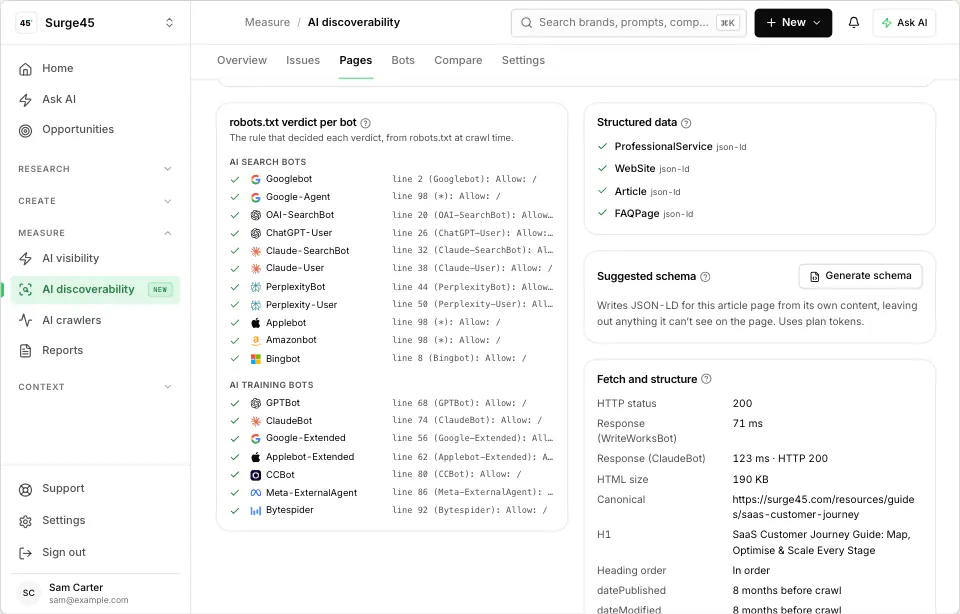Click the AI crawlers pulse icon
This screenshot has height=614, width=960.
pyautogui.click(x=25, y=320)
